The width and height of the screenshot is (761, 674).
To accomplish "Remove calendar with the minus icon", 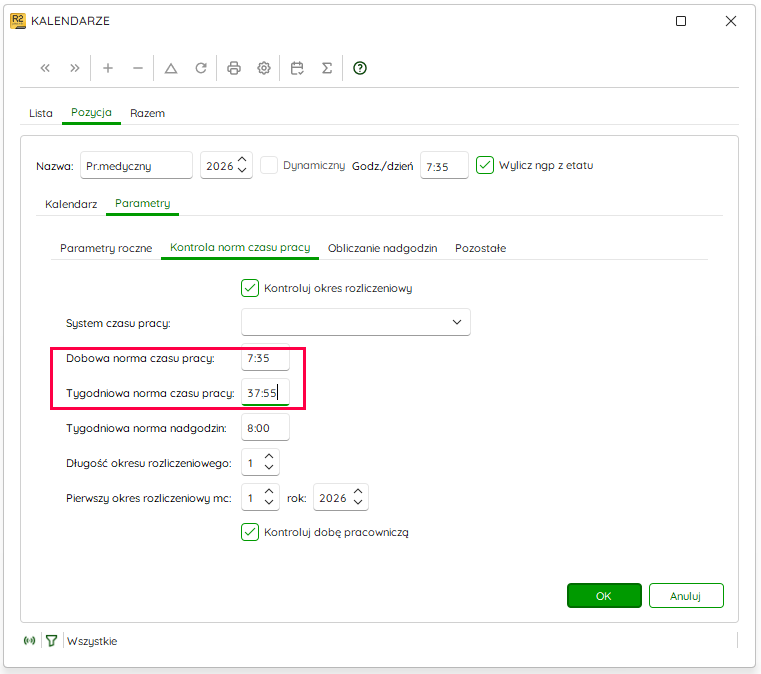I will tap(138, 68).
